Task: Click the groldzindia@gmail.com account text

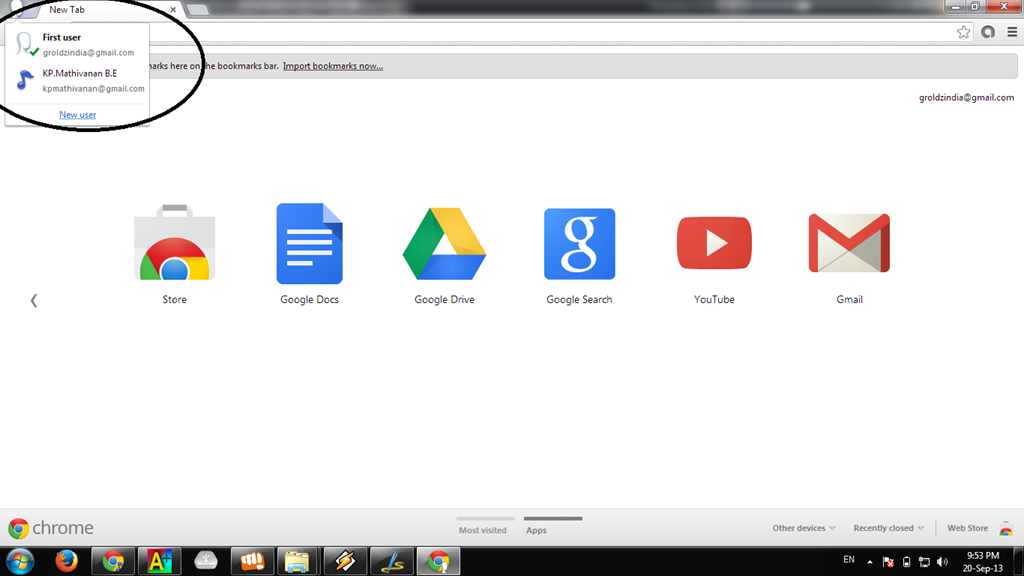Action: [967, 97]
